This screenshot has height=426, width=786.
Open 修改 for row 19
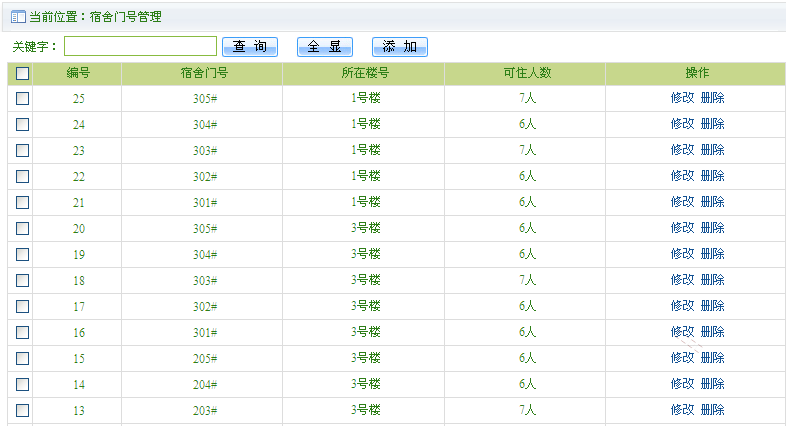[682, 254]
